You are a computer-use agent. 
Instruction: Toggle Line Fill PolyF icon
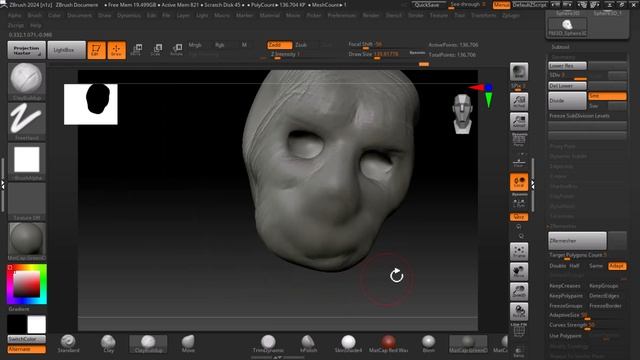519,331
